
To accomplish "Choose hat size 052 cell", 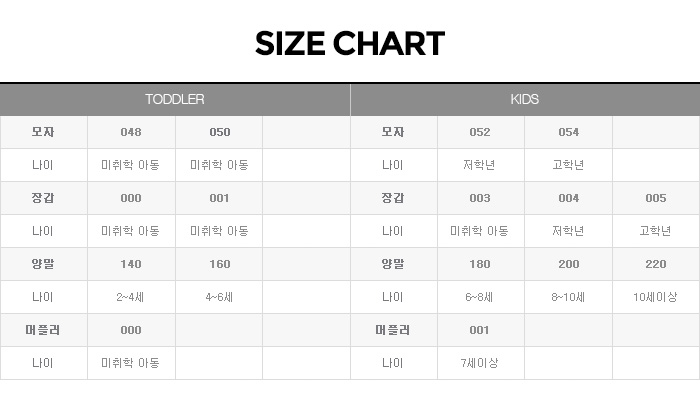I will coord(480,132).
